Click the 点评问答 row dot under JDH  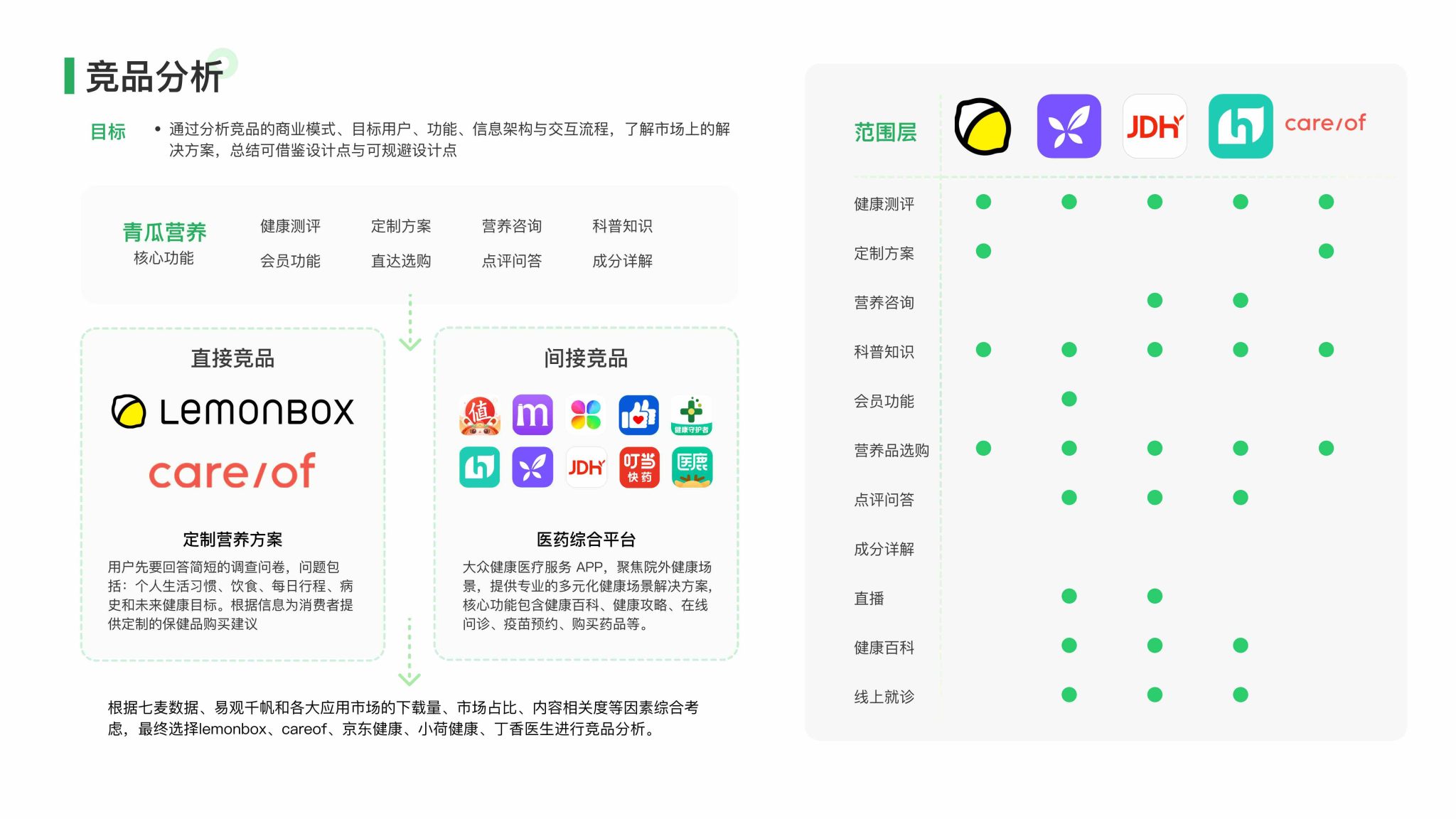(x=1155, y=497)
